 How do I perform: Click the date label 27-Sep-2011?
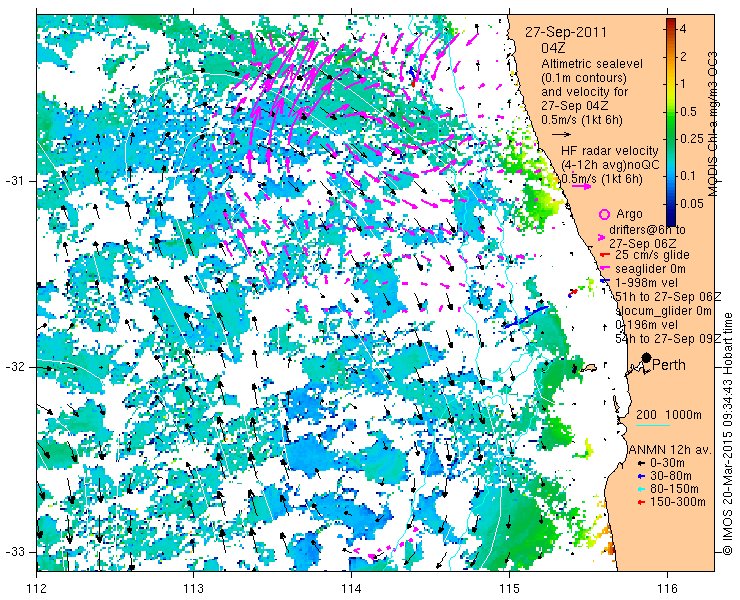click(566, 33)
